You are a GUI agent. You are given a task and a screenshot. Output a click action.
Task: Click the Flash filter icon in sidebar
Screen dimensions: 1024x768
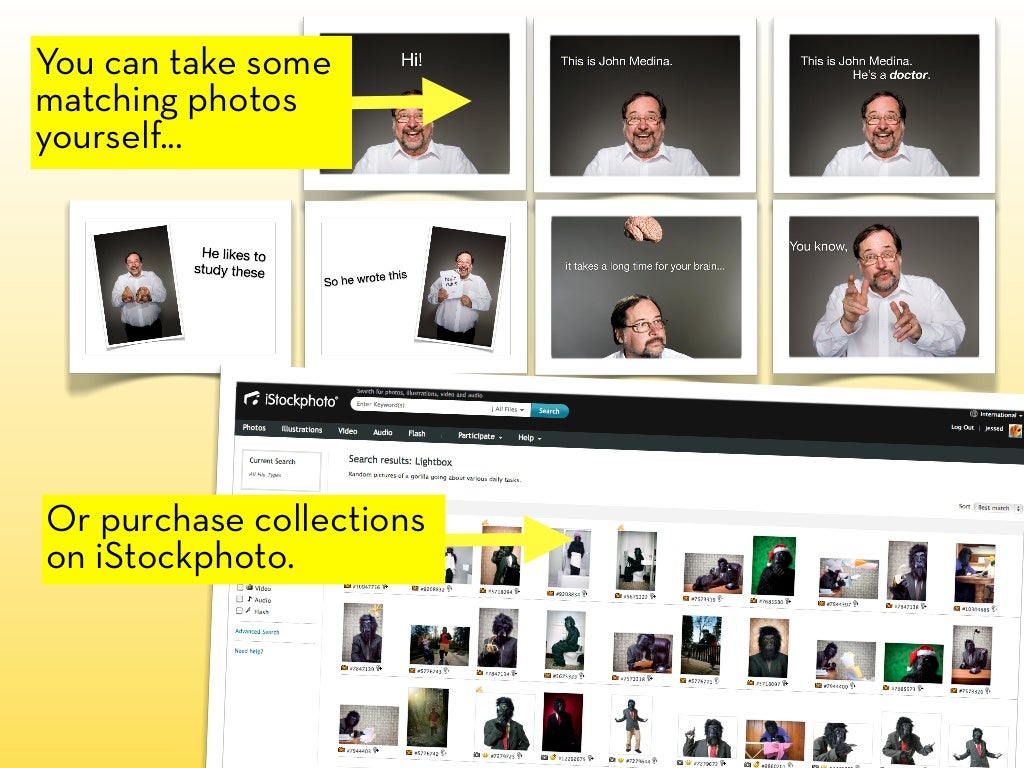tap(248, 610)
